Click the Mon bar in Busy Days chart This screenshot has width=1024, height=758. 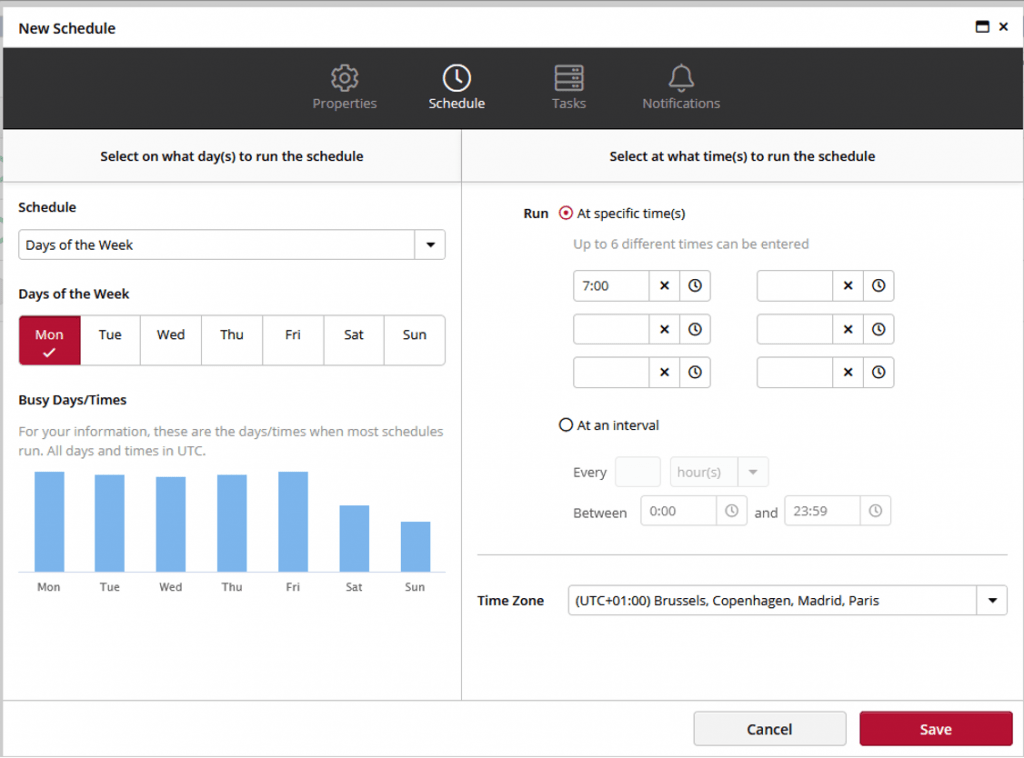click(x=49, y=522)
